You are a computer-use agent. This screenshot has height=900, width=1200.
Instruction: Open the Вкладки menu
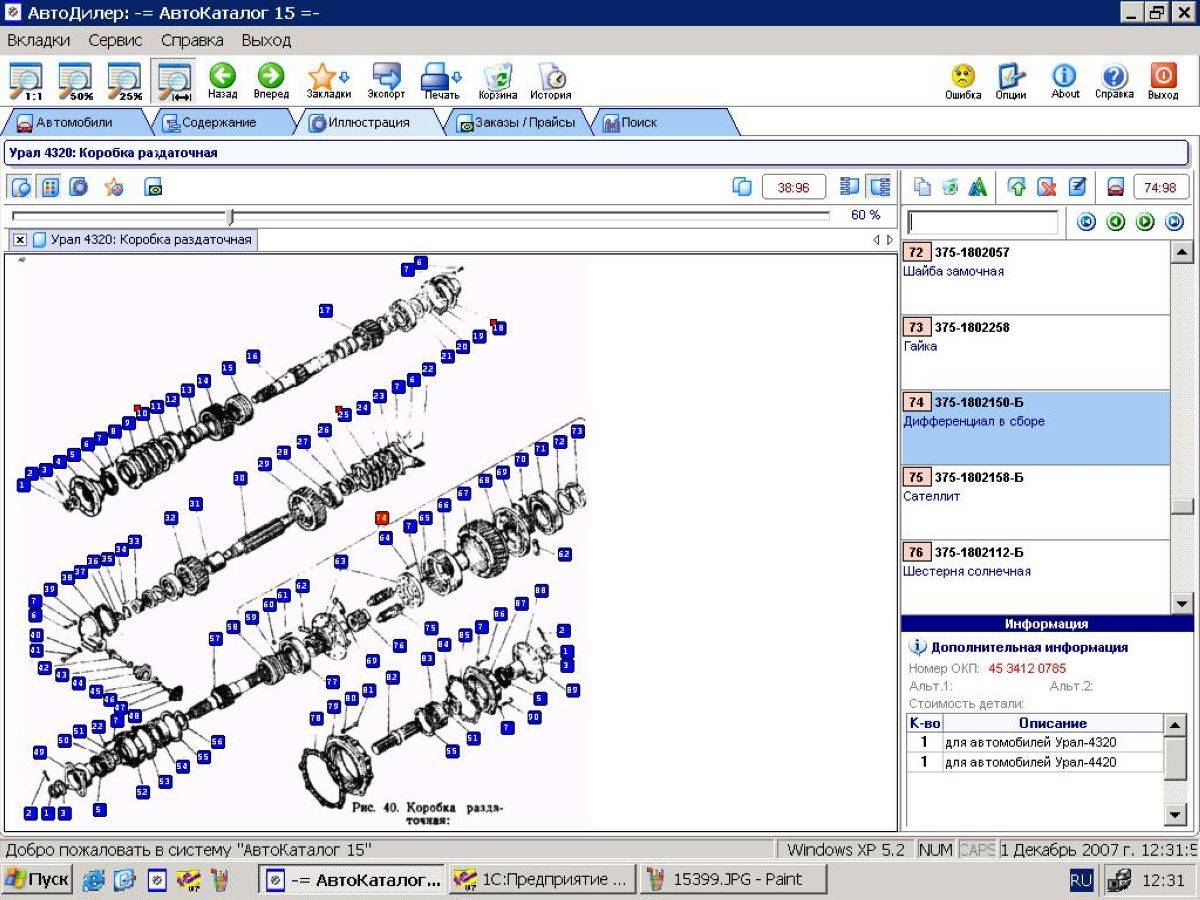39,41
